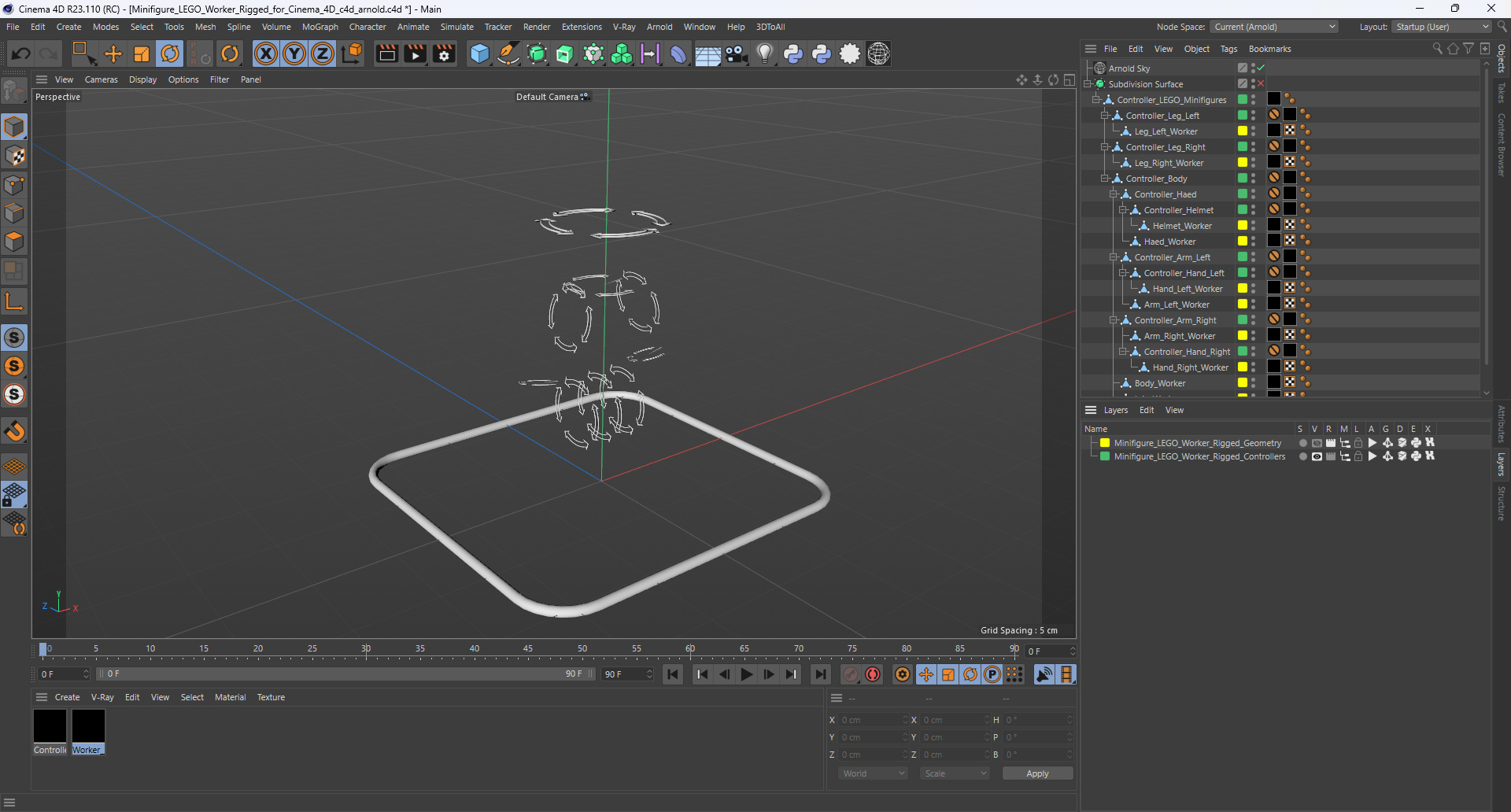1511x812 pixels.
Task: Toggle Arnold Sky enabled checkmark
Action: point(1261,68)
